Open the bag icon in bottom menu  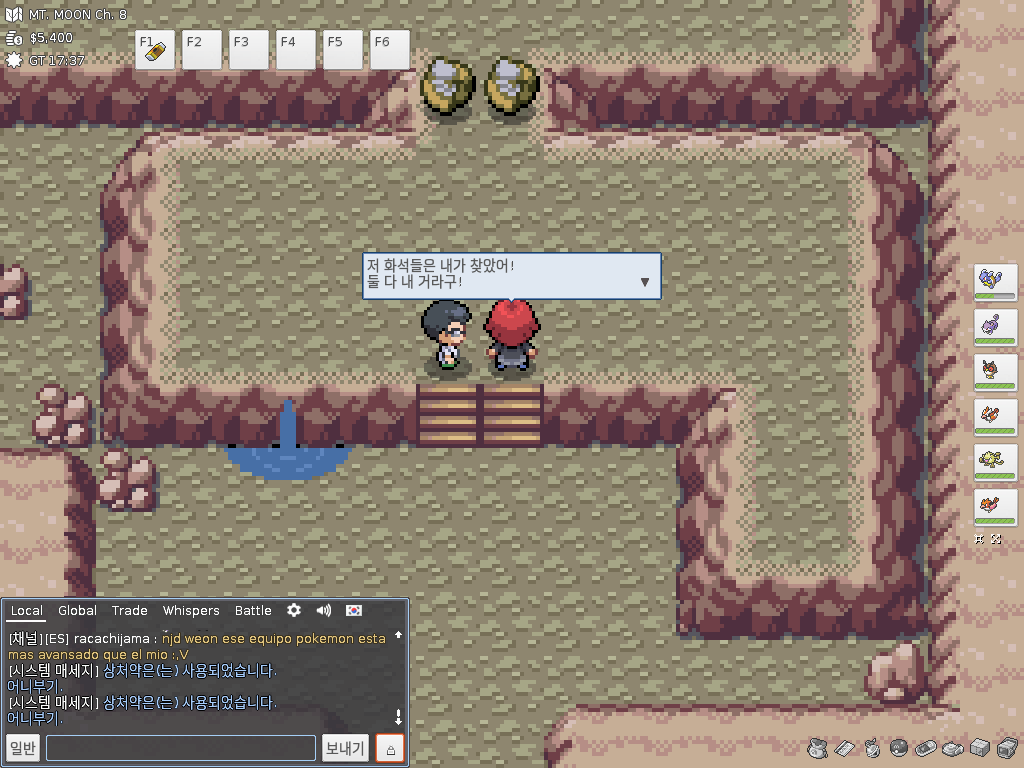[x=818, y=747]
